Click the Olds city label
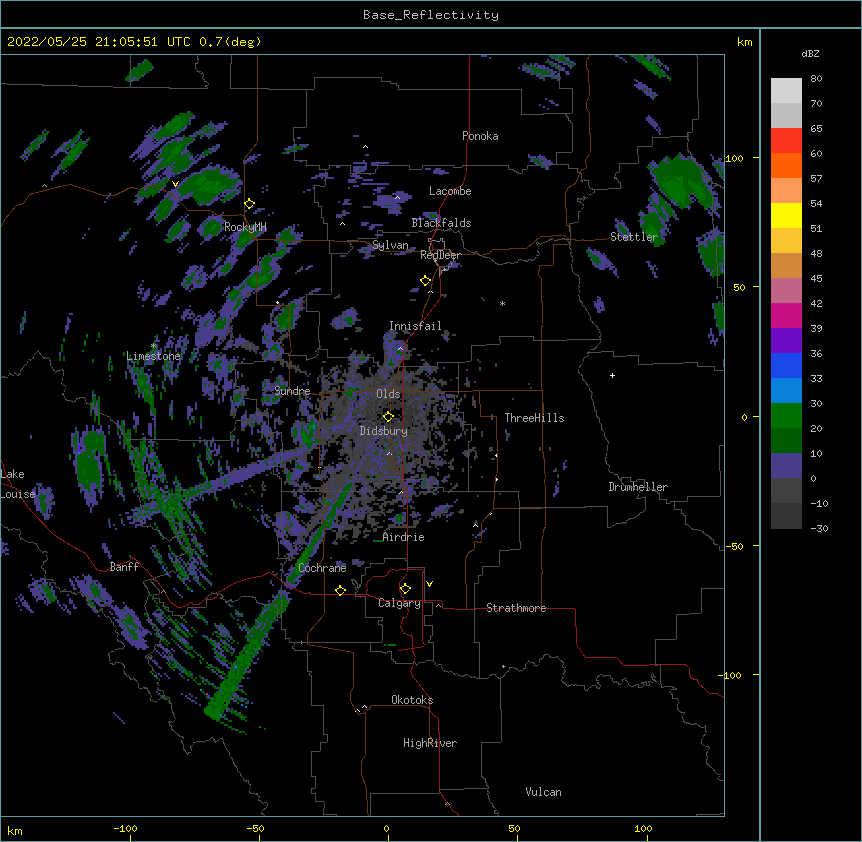The height and width of the screenshot is (842, 862). tap(388, 394)
